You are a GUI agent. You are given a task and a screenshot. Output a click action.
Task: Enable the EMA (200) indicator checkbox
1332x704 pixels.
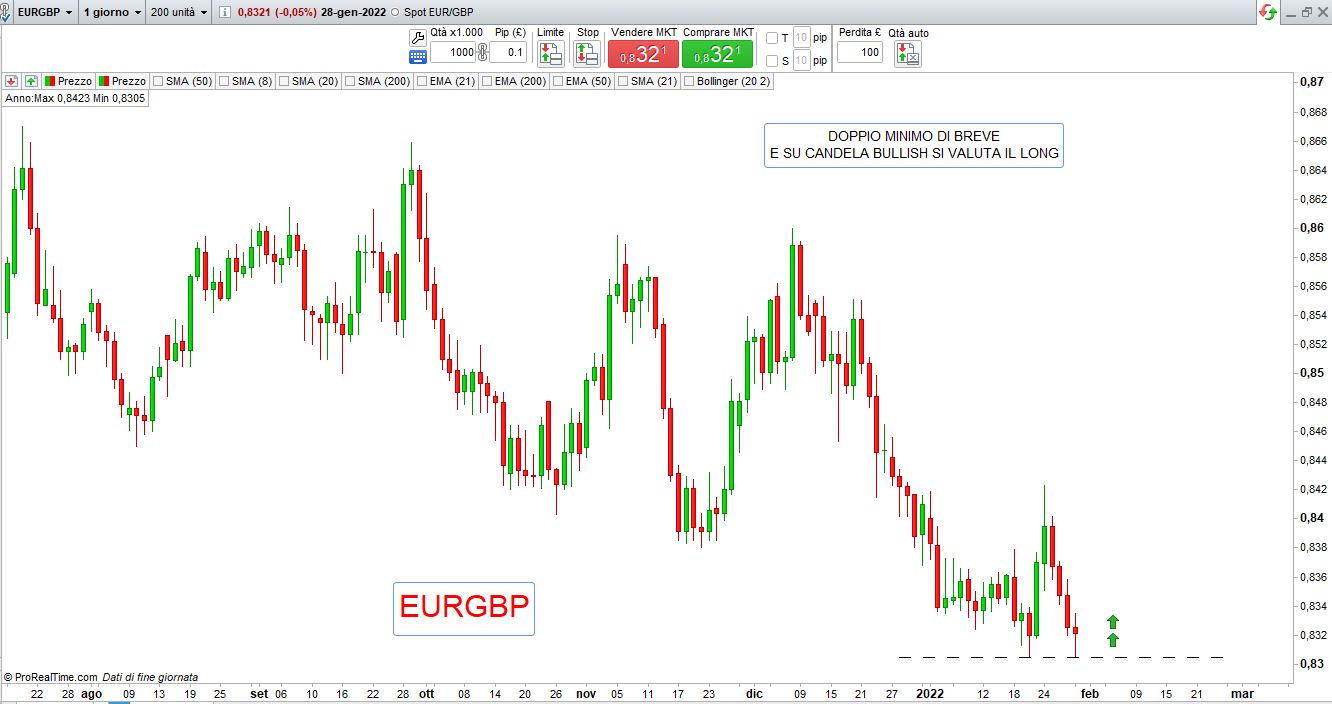486,81
